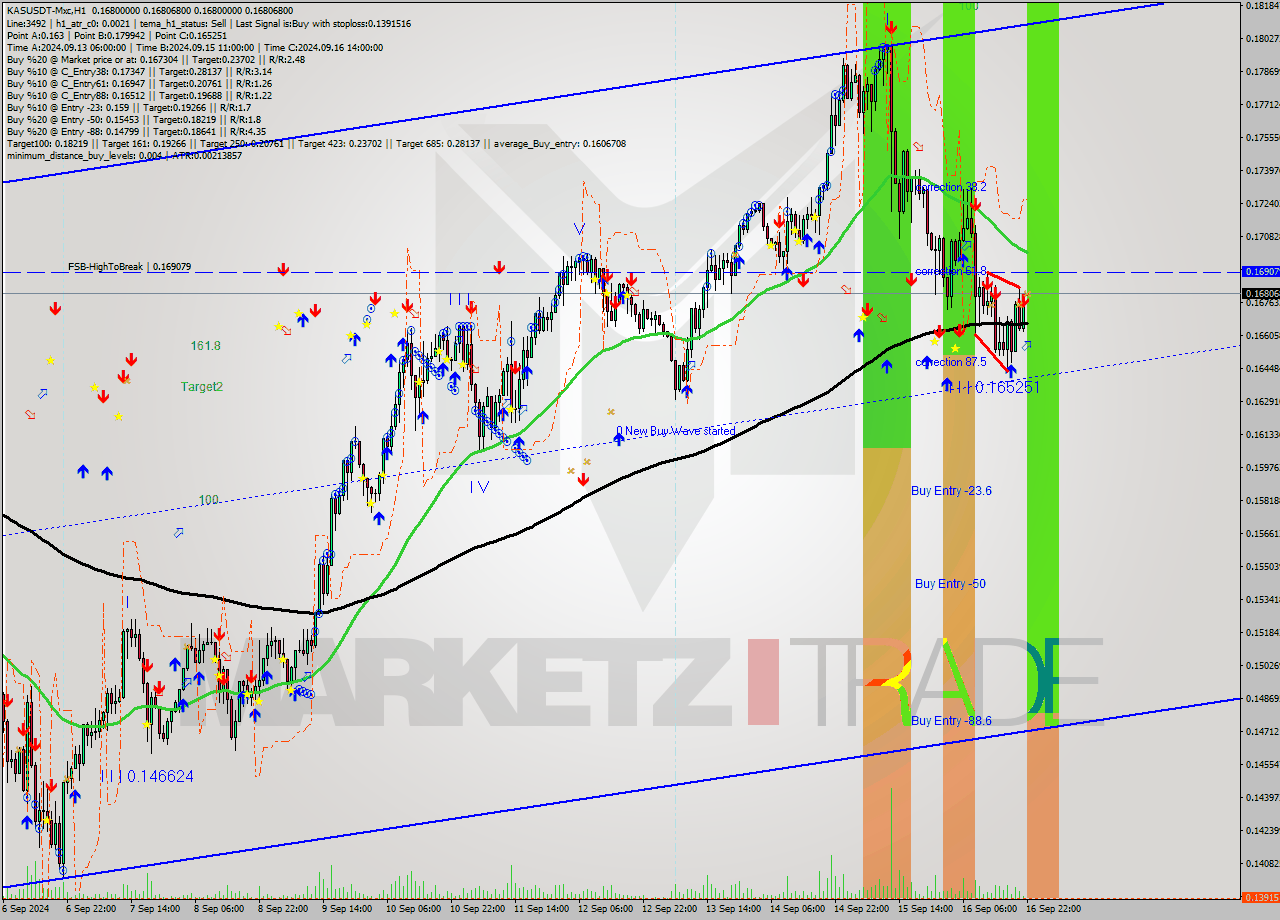Image resolution: width=1280 pixels, height=920 pixels.
Task: Click the 'Buy %20 @ Entry -88' info line
Action: point(136,131)
